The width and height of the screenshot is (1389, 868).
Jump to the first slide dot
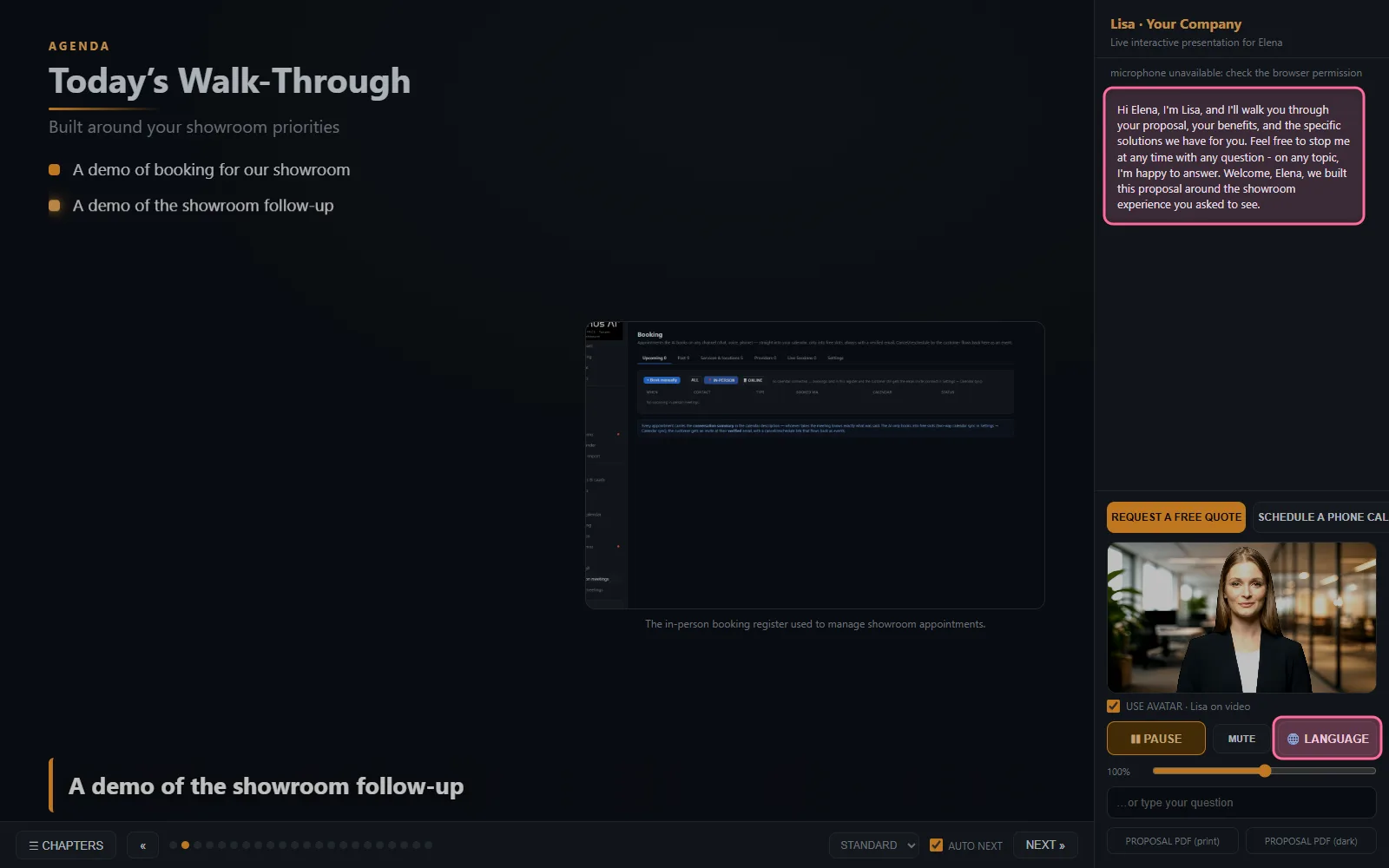pyautogui.click(x=174, y=845)
